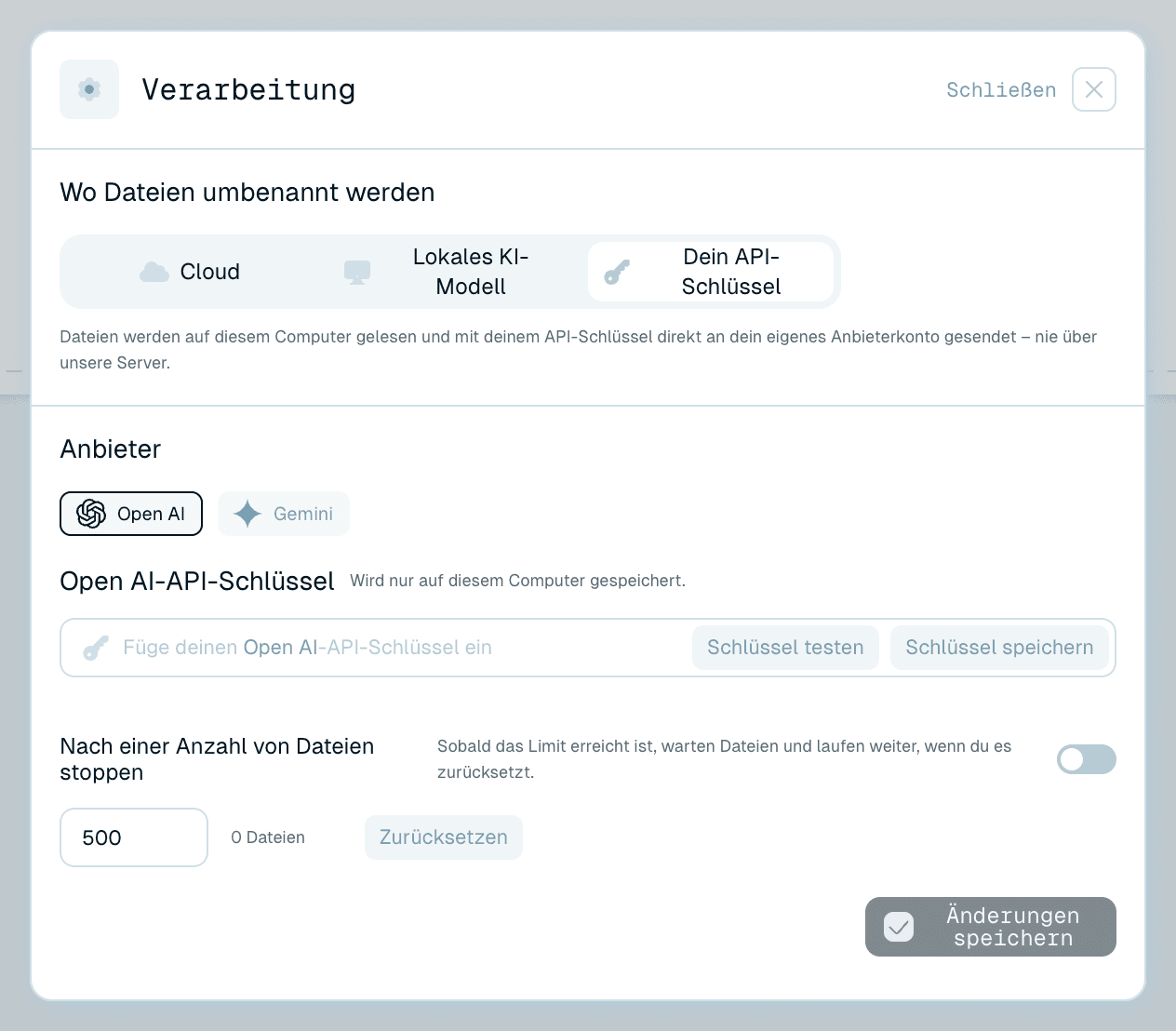
Task: Click the monitor icon for local model
Action: (357, 272)
